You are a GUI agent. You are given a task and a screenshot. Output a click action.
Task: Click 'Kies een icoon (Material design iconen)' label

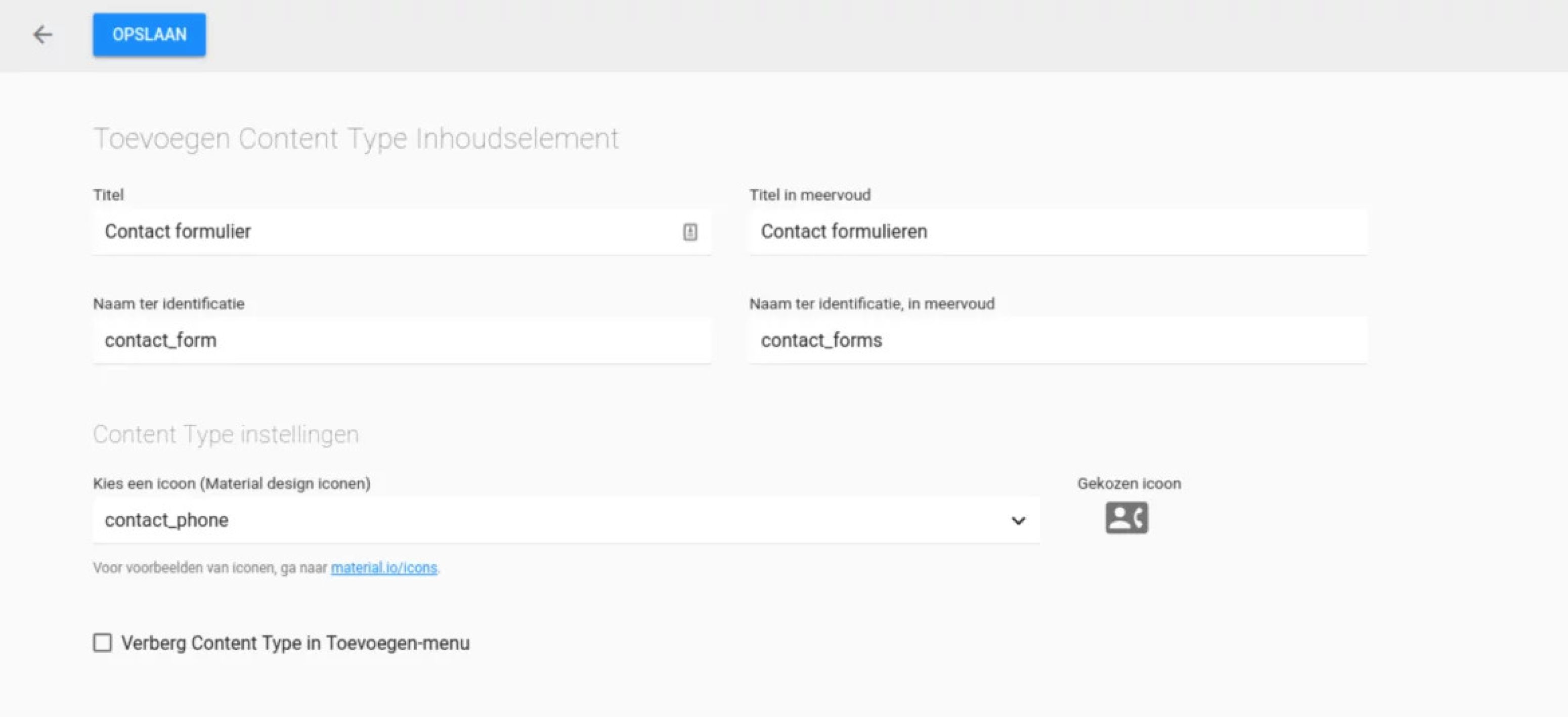(x=231, y=484)
